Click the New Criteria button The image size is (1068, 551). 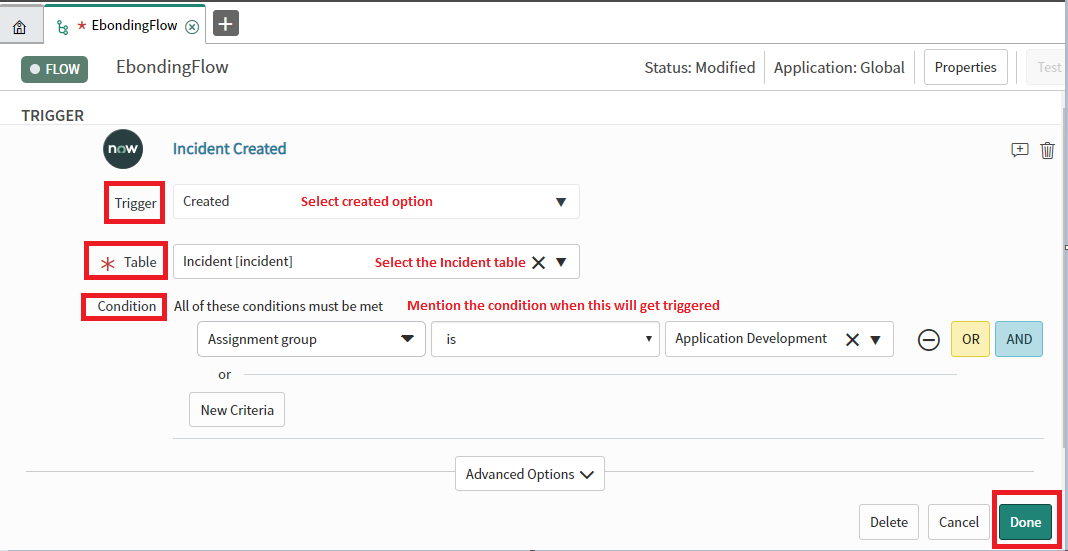(x=237, y=409)
